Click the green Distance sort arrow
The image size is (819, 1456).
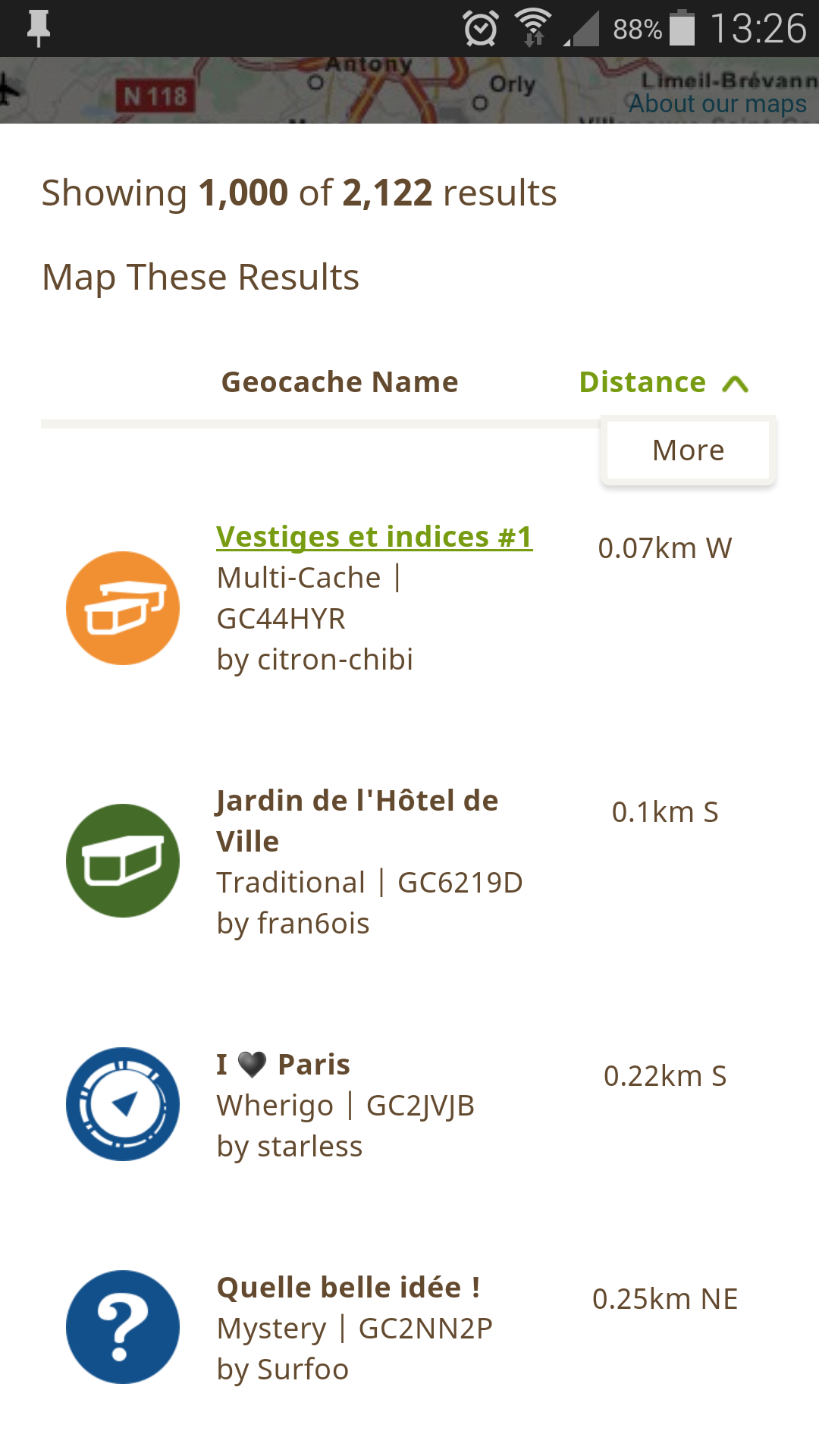736,384
